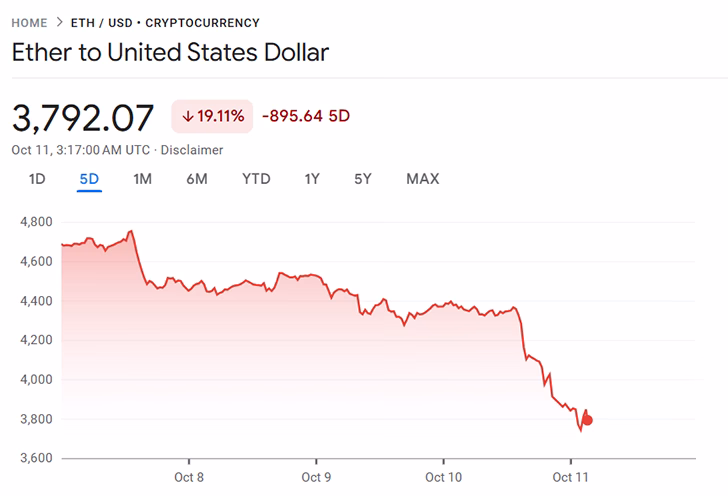Show the 1Y time range
This screenshot has height=496, width=728.
312,179
